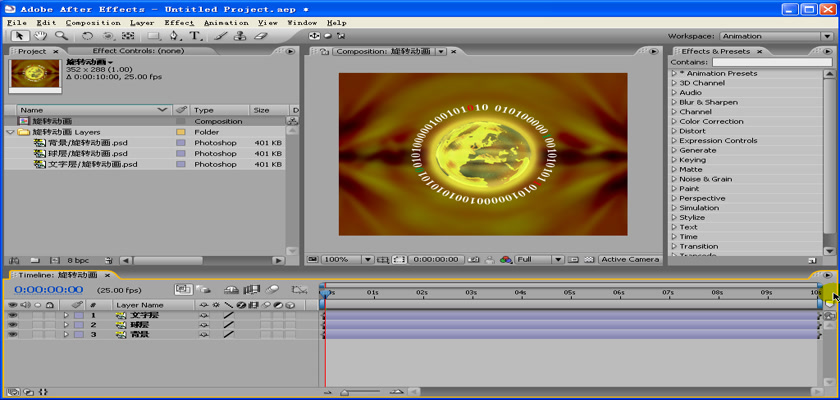The image size is (840, 400).
Task: Click the Contains search field
Action: [772, 62]
